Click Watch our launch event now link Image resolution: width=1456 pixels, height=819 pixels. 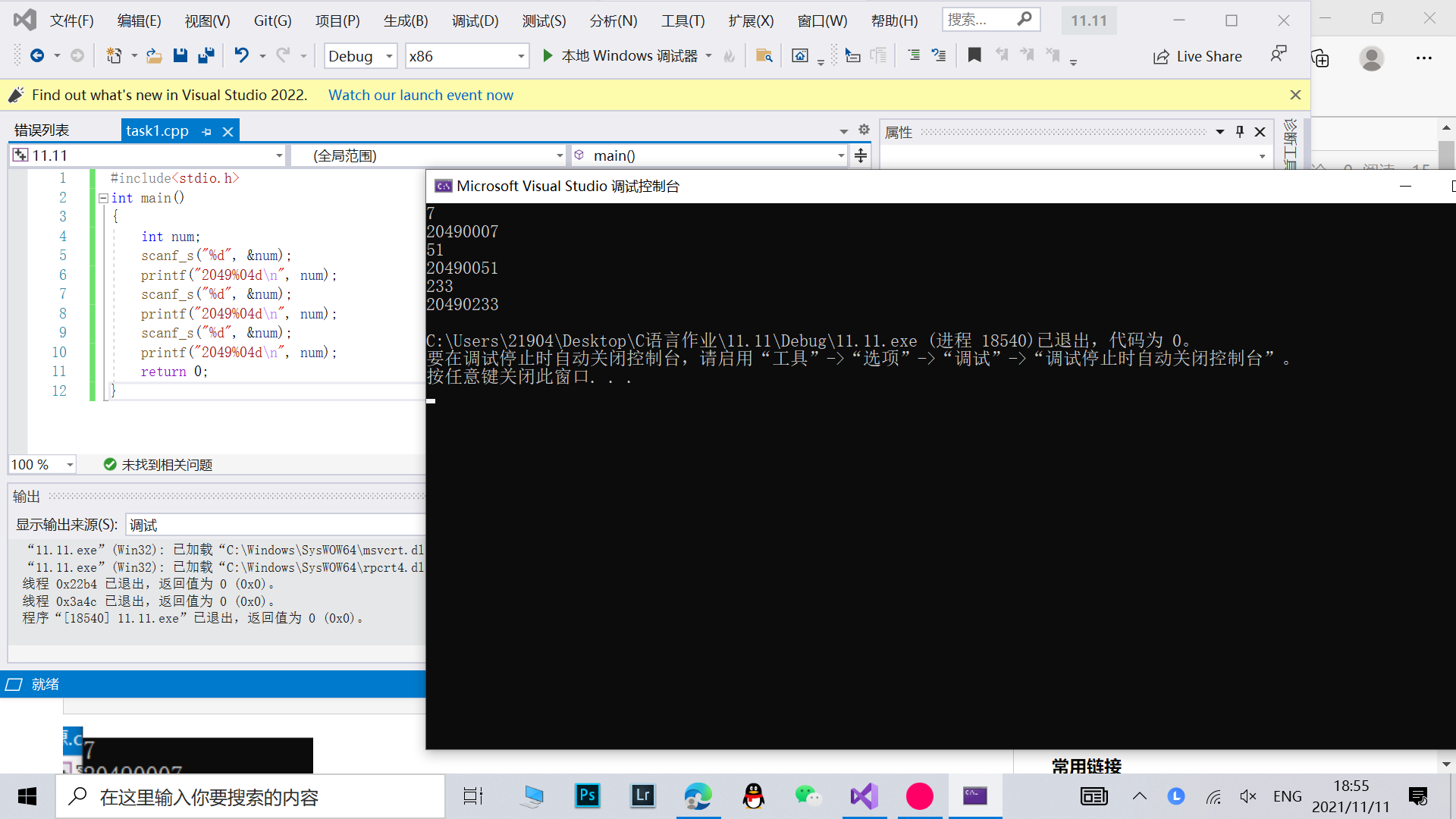tap(420, 95)
